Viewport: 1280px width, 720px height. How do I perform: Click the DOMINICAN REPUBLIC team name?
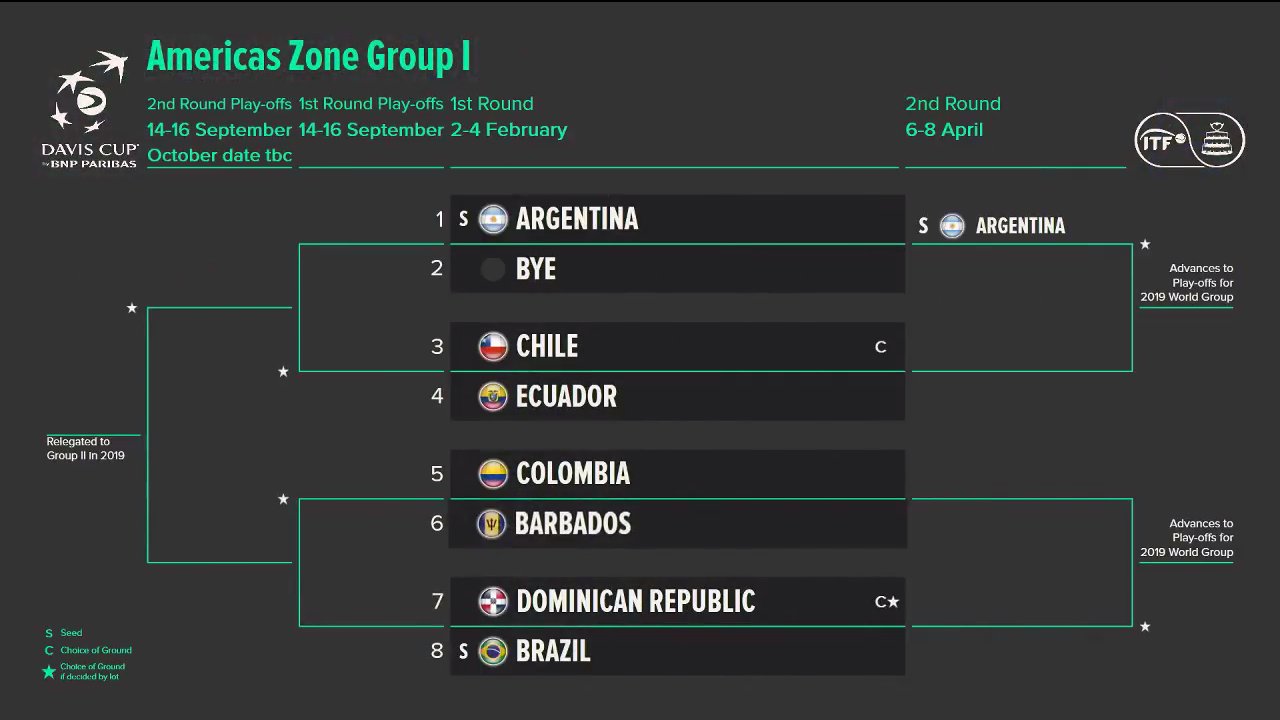point(635,601)
